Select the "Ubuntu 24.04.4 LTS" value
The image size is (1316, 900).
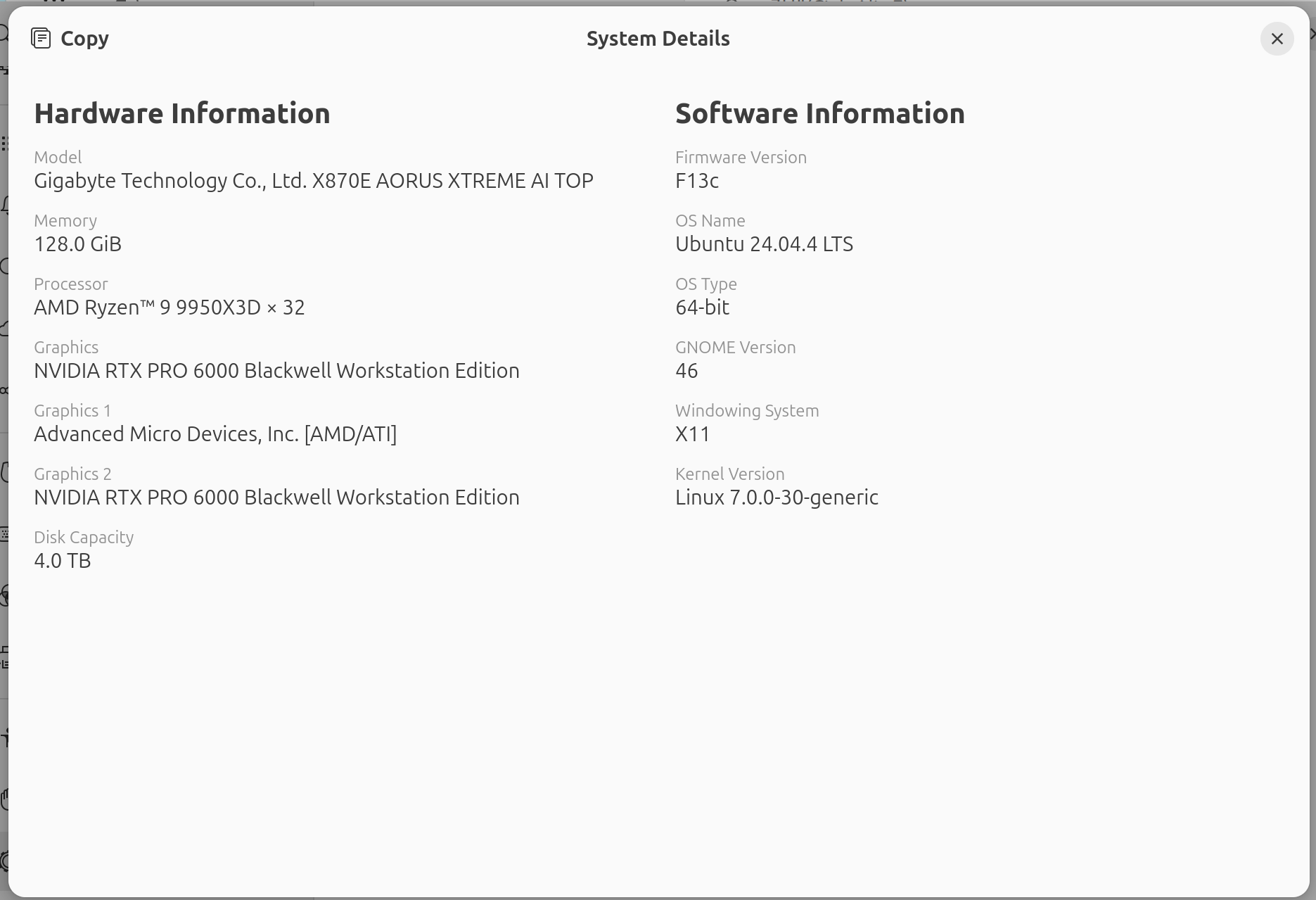point(764,244)
